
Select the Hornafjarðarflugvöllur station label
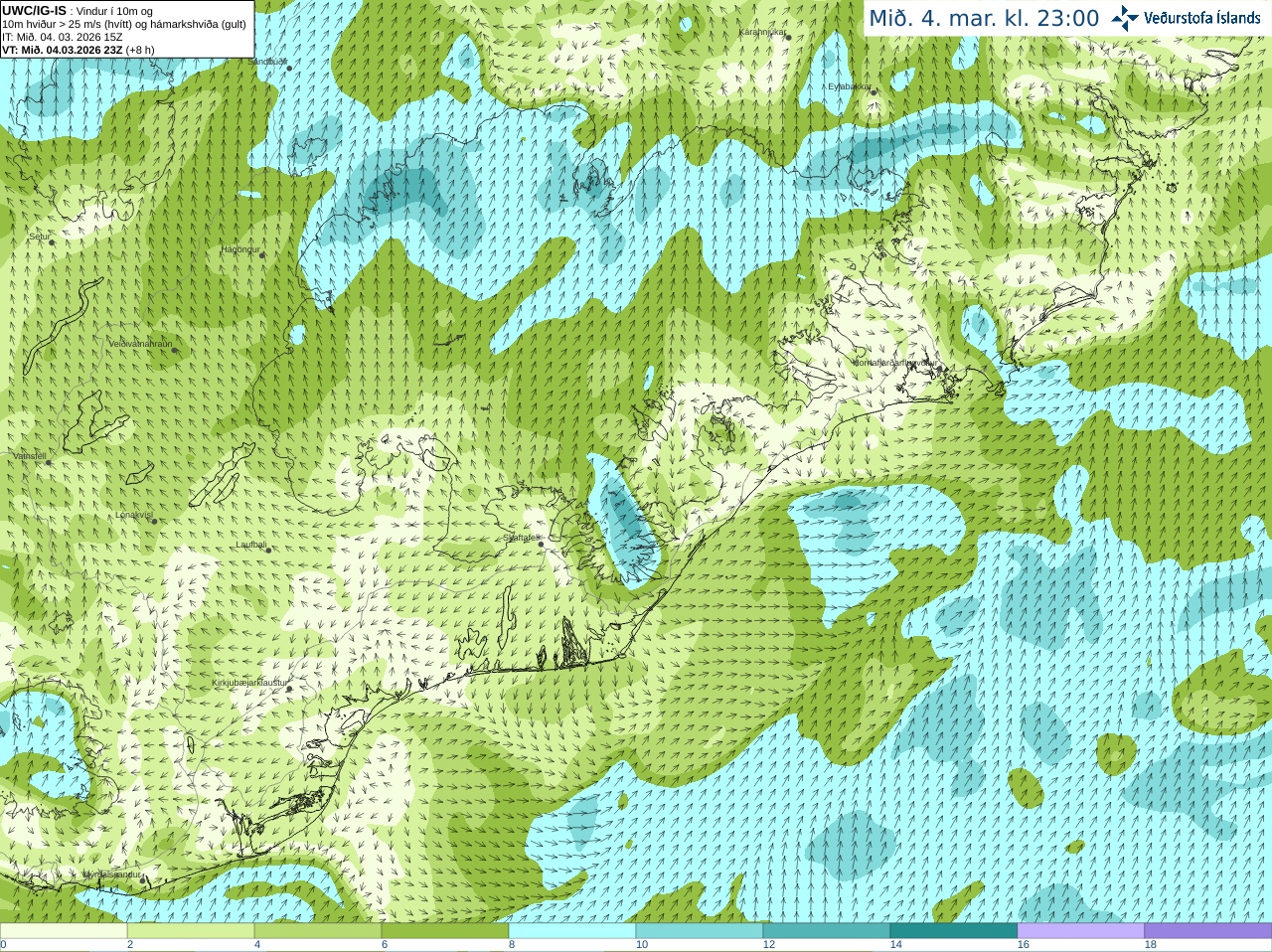[x=894, y=363]
